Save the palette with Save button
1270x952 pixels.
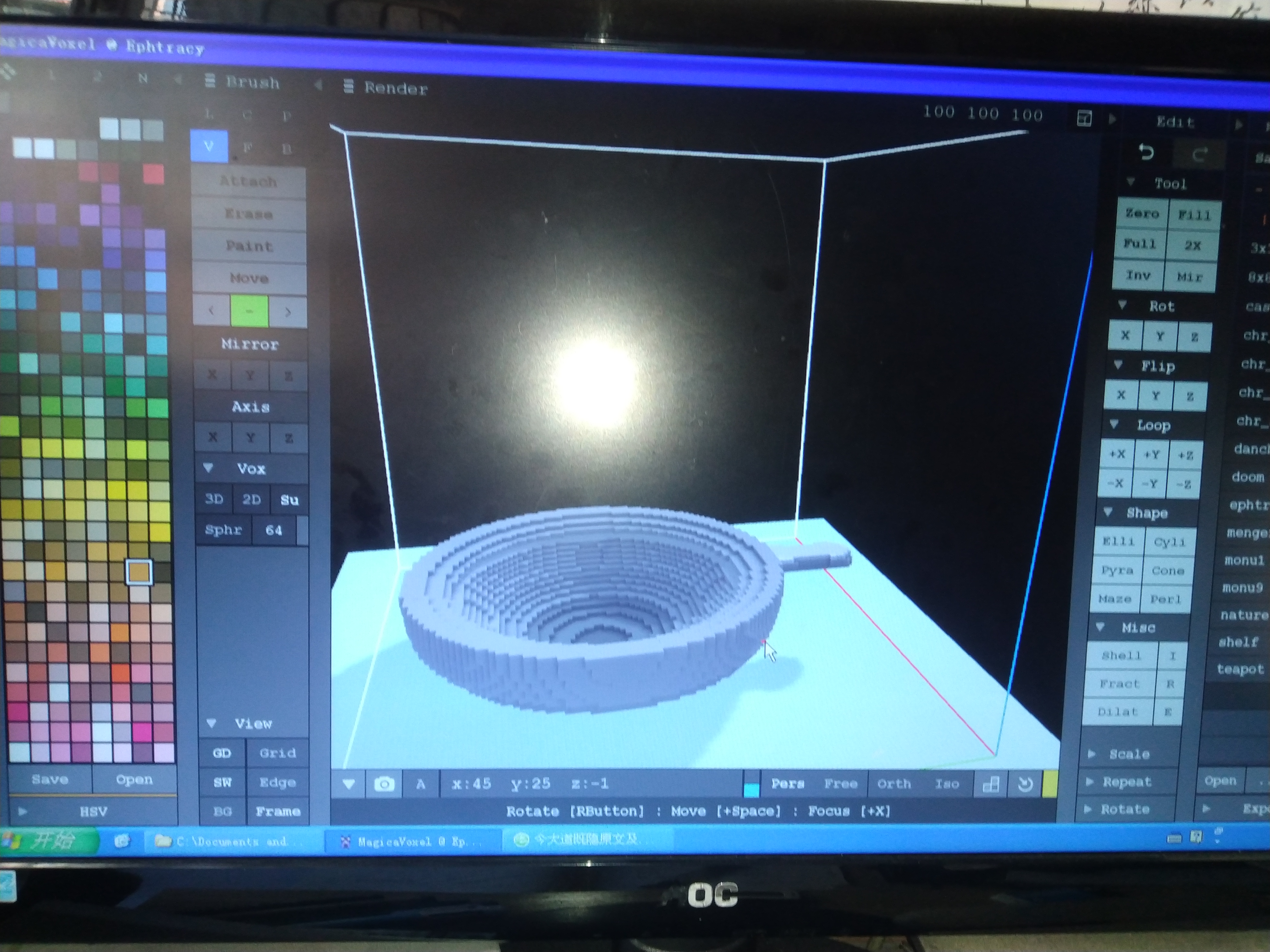[x=50, y=779]
